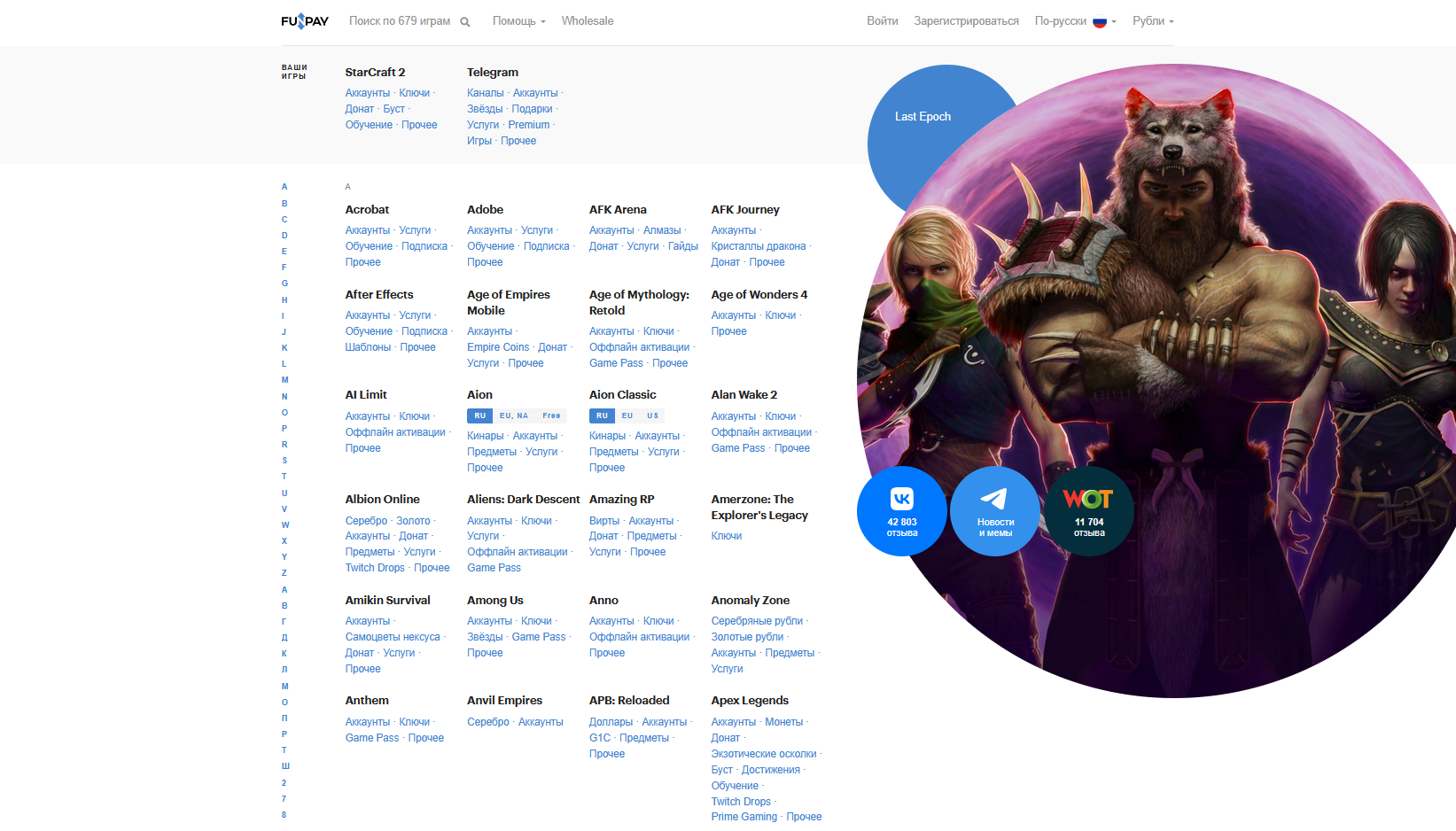The width and height of the screenshot is (1456, 831).
Task: Jump to letter B in alphabet index
Action: [x=284, y=203]
